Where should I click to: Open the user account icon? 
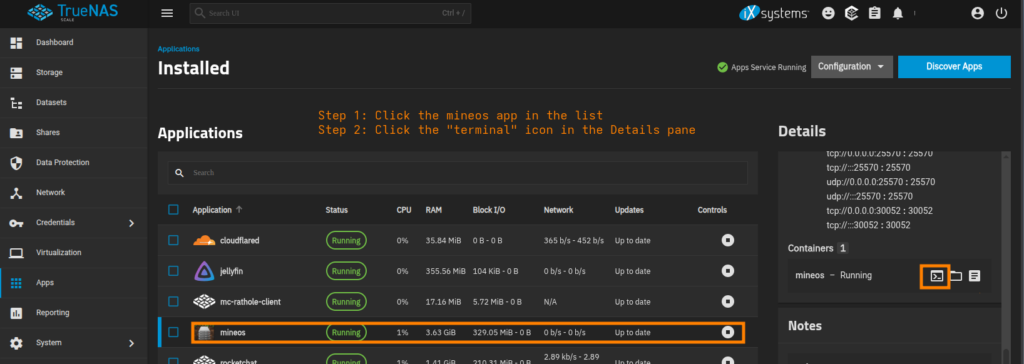point(977,13)
